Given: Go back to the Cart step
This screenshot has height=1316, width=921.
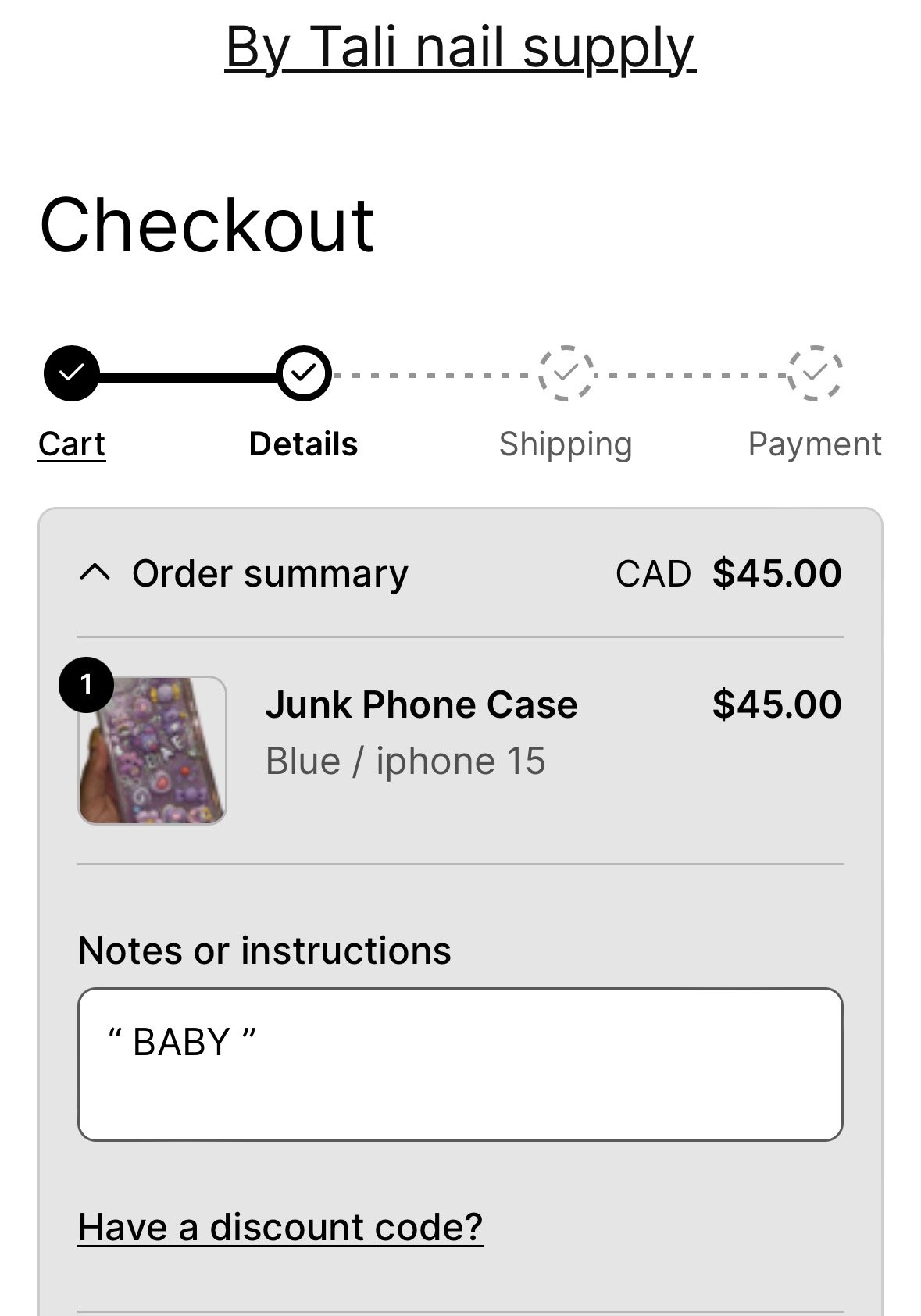Looking at the screenshot, I should pyautogui.click(x=72, y=444).
